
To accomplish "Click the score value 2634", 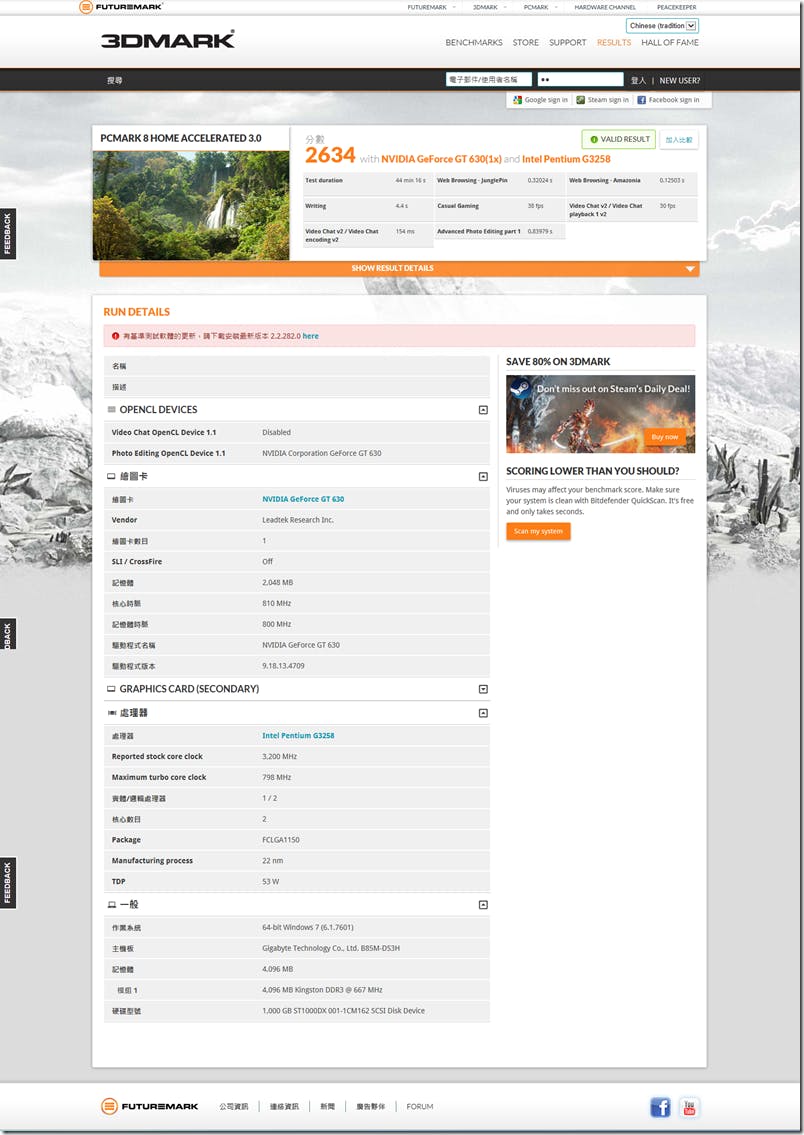I will pyautogui.click(x=330, y=156).
